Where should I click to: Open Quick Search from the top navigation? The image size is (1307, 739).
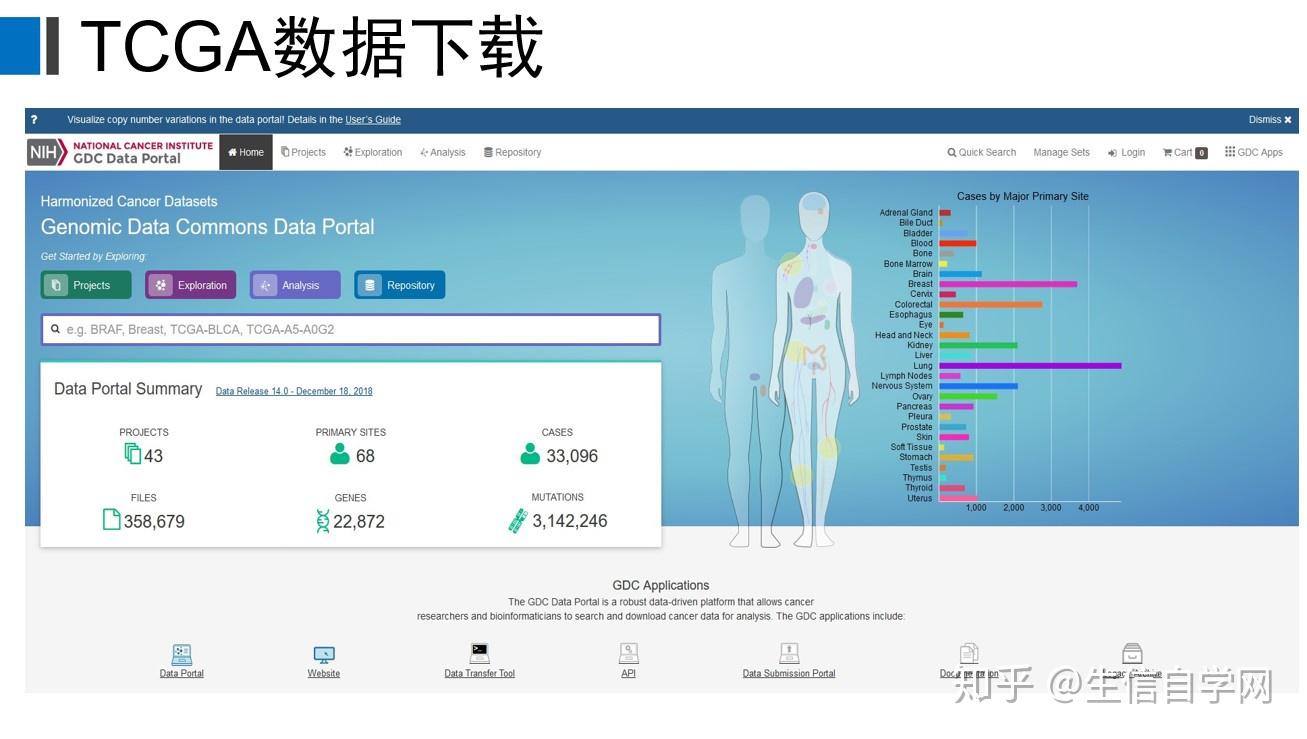coord(981,152)
